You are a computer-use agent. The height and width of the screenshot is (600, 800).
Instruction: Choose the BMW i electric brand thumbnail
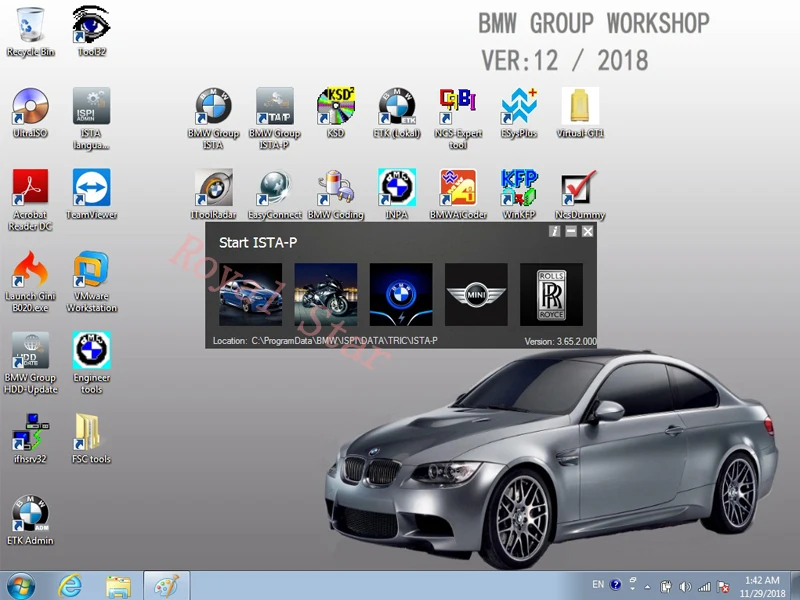click(401, 294)
